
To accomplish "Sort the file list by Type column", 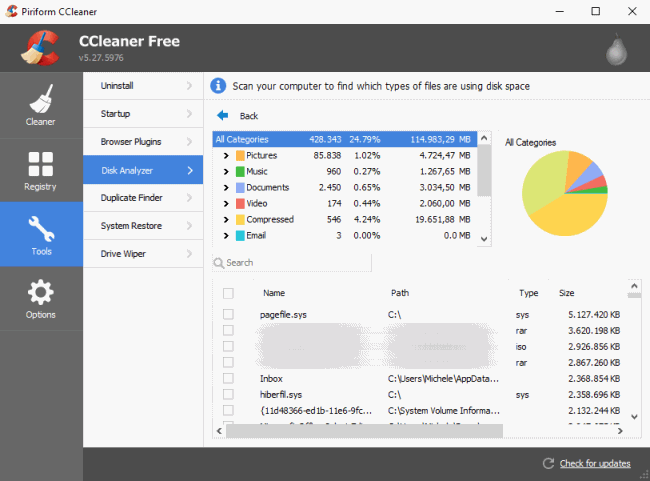I will click(529, 293).
